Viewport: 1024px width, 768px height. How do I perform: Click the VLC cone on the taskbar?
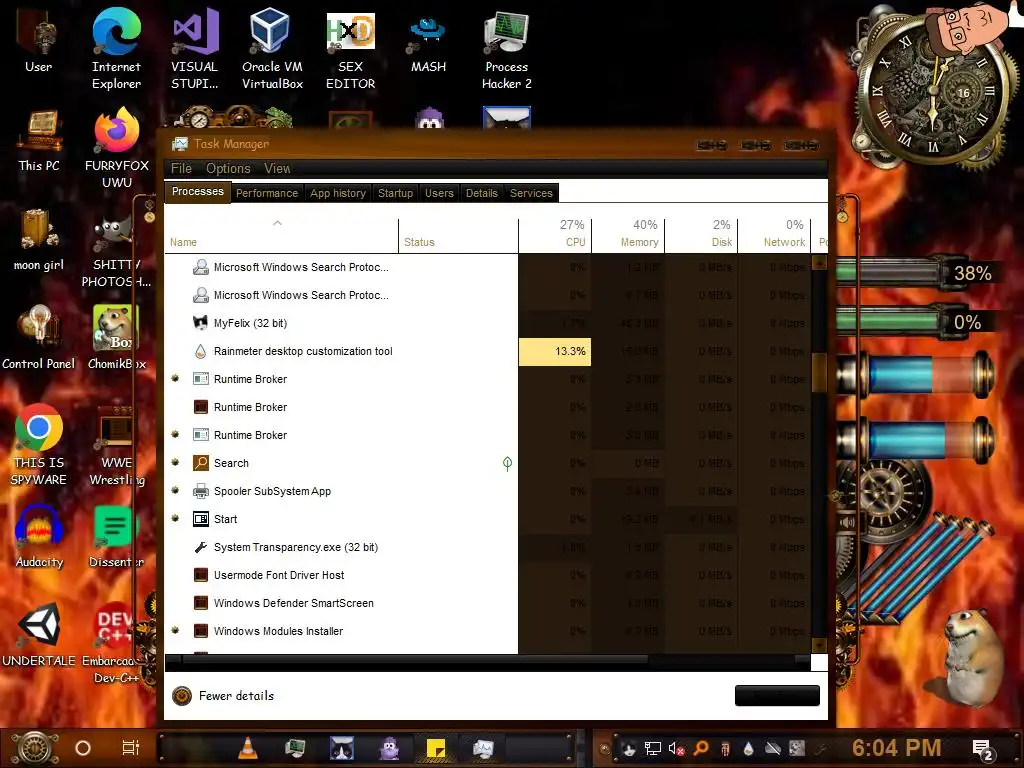[x=248, y=748]
